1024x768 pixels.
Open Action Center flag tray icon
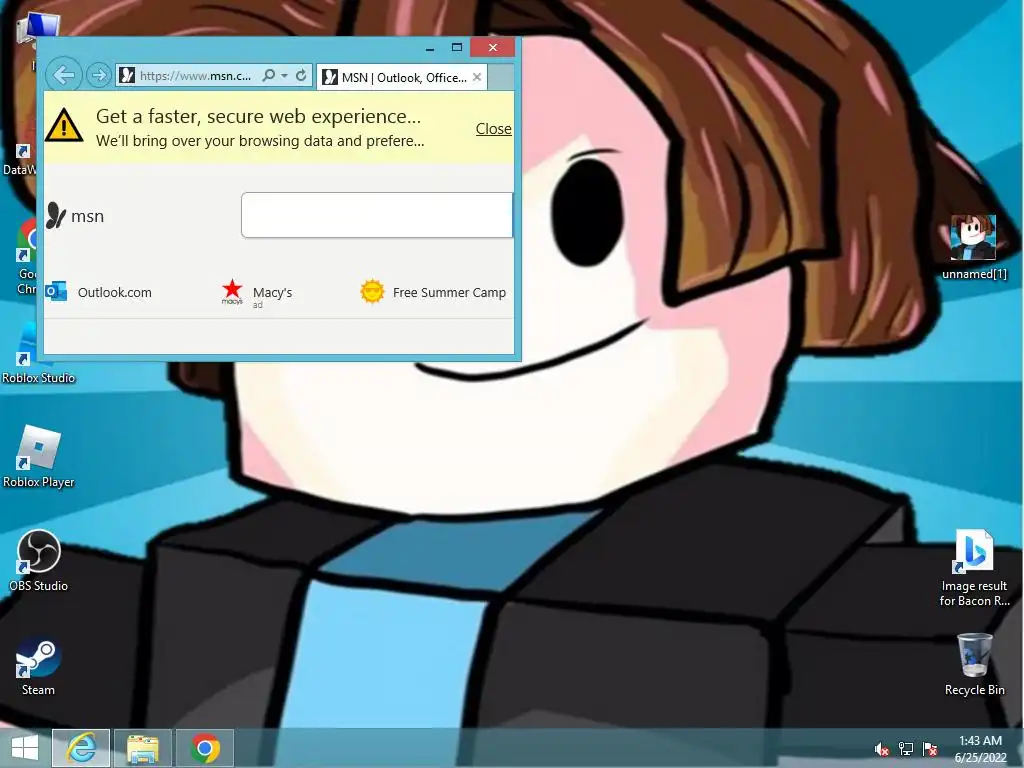pyautogui.click(x=929, y=749)
